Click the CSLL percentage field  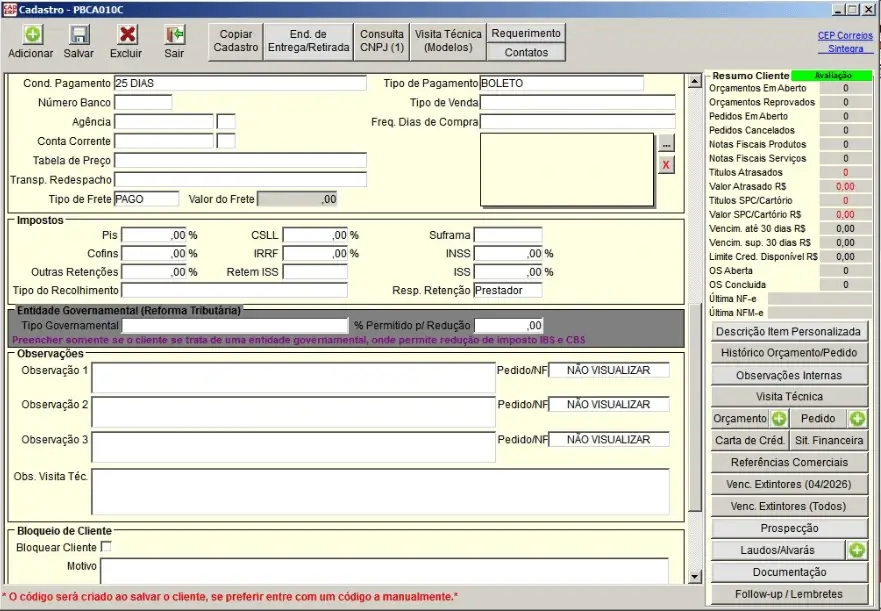pos(315,236)
